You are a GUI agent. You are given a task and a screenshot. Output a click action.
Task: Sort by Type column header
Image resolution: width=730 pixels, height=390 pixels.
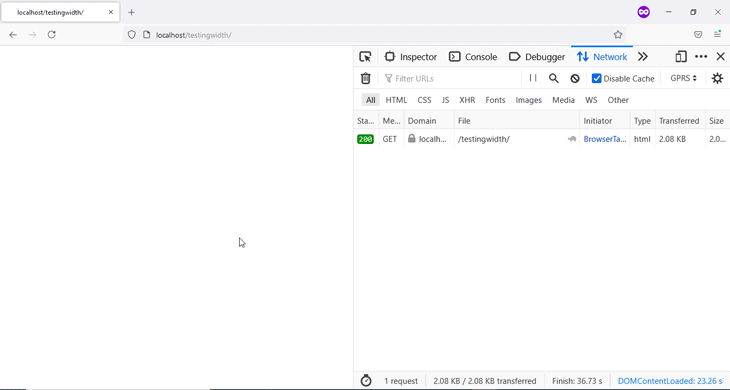(x=642, y=121)
